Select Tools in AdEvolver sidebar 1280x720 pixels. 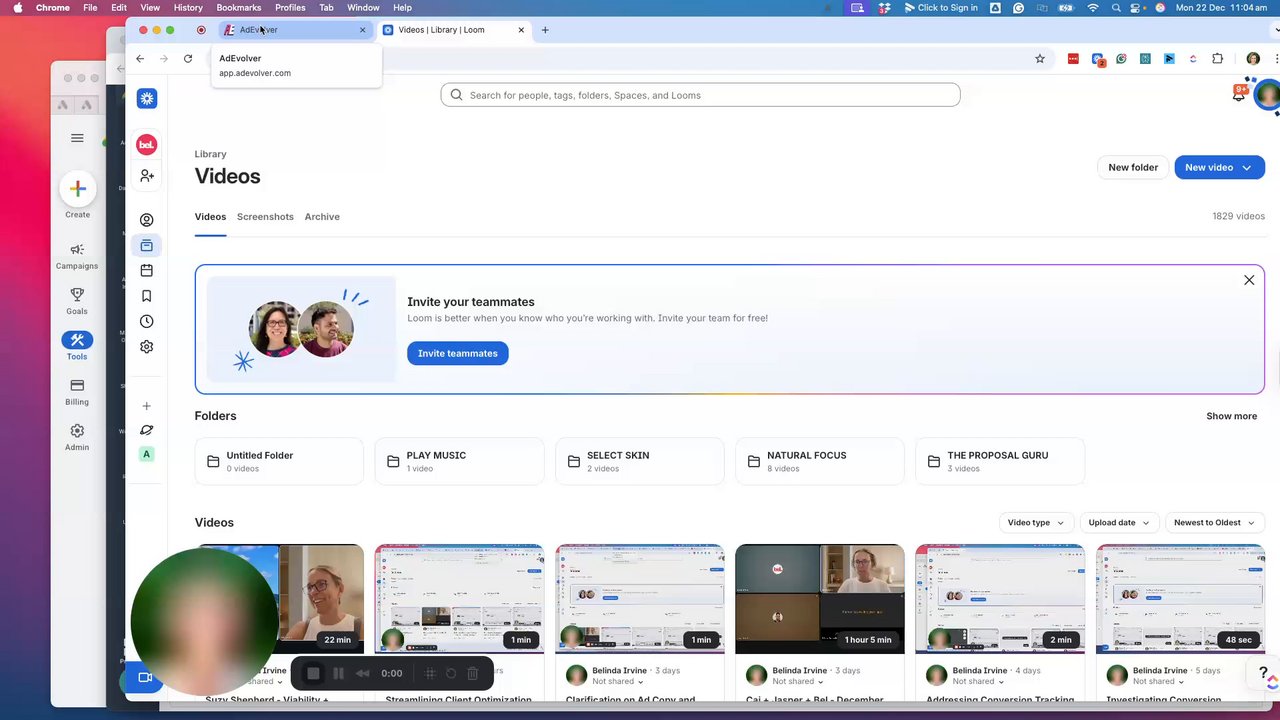click(77, 346)
